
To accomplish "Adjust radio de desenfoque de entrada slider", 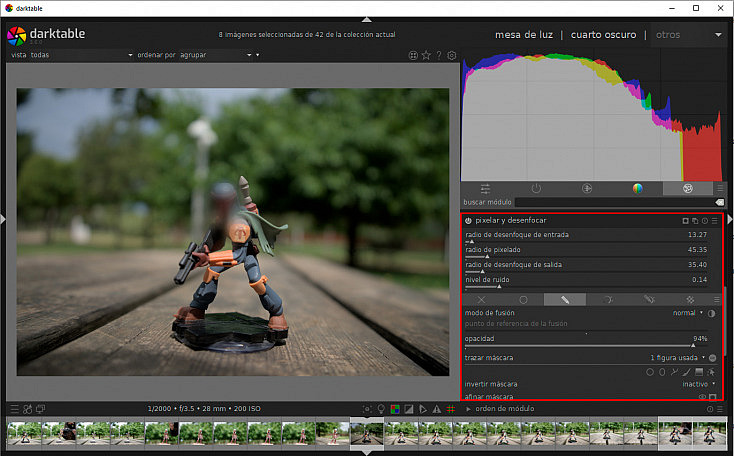I will click(x=586, y=236).
